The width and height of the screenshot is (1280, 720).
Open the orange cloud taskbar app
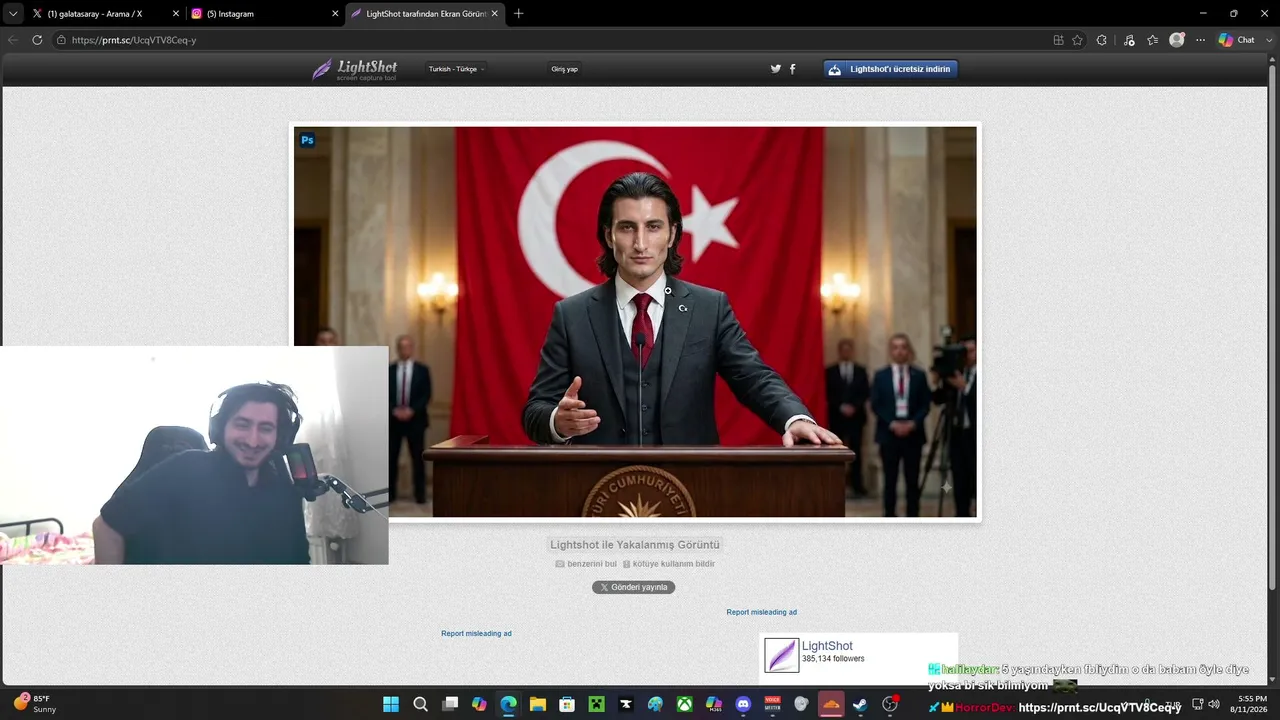tap(830, 704)
